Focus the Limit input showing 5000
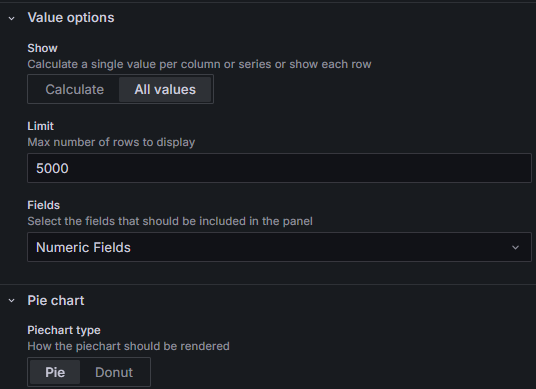The height and width of the screenshot is (389, 536). coord(280,168)
